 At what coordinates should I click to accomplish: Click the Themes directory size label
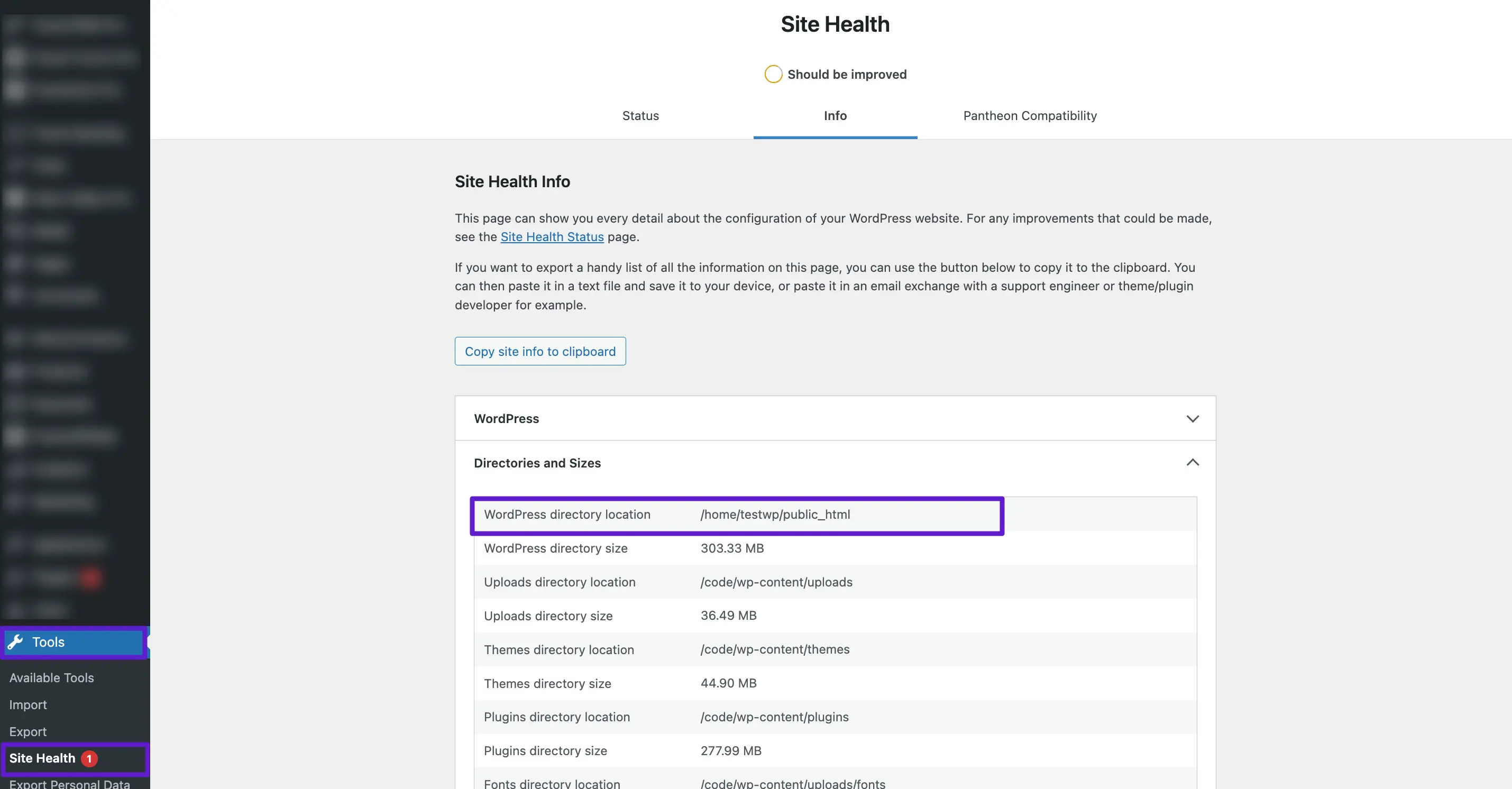tap(547, 683)
